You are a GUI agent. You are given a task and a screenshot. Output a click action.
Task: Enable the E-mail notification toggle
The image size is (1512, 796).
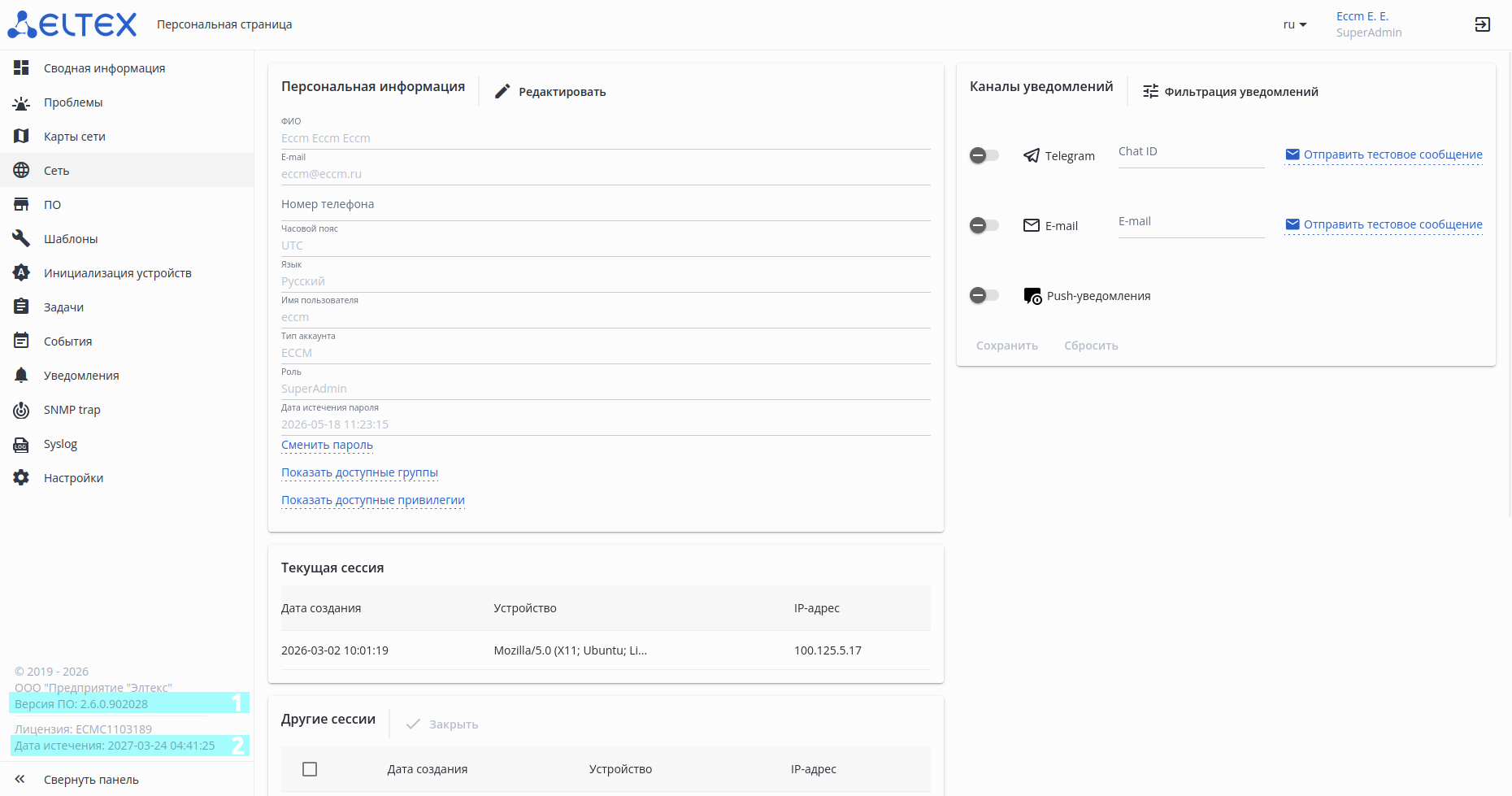click(984, 225)
